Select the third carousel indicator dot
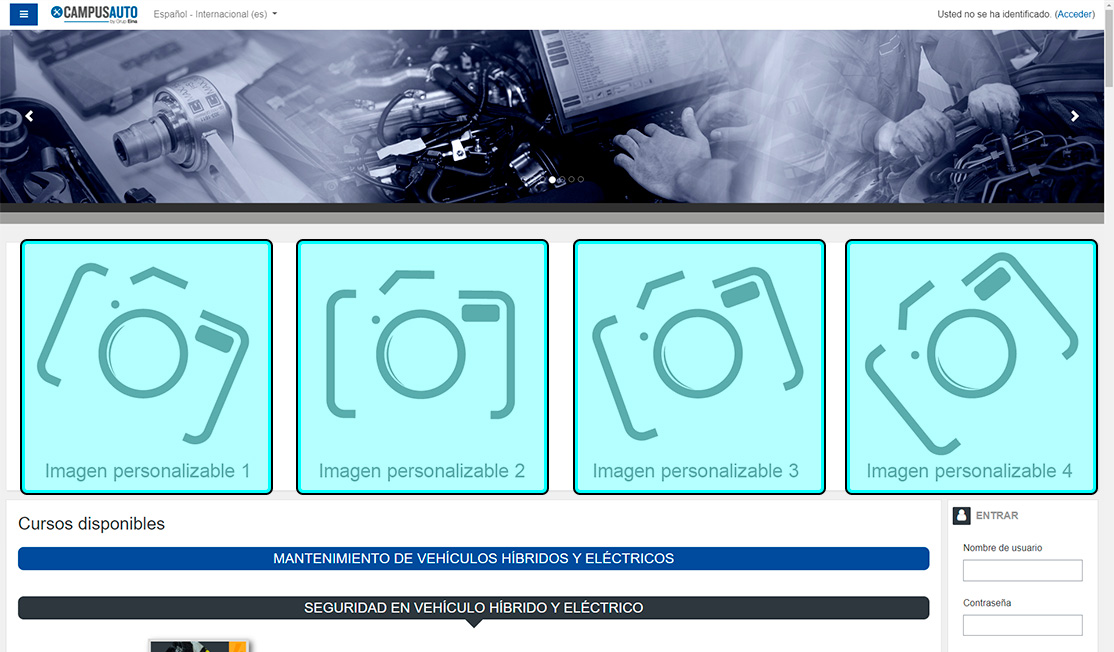The height and width of the screenshot is (652, 1114). 571,180
